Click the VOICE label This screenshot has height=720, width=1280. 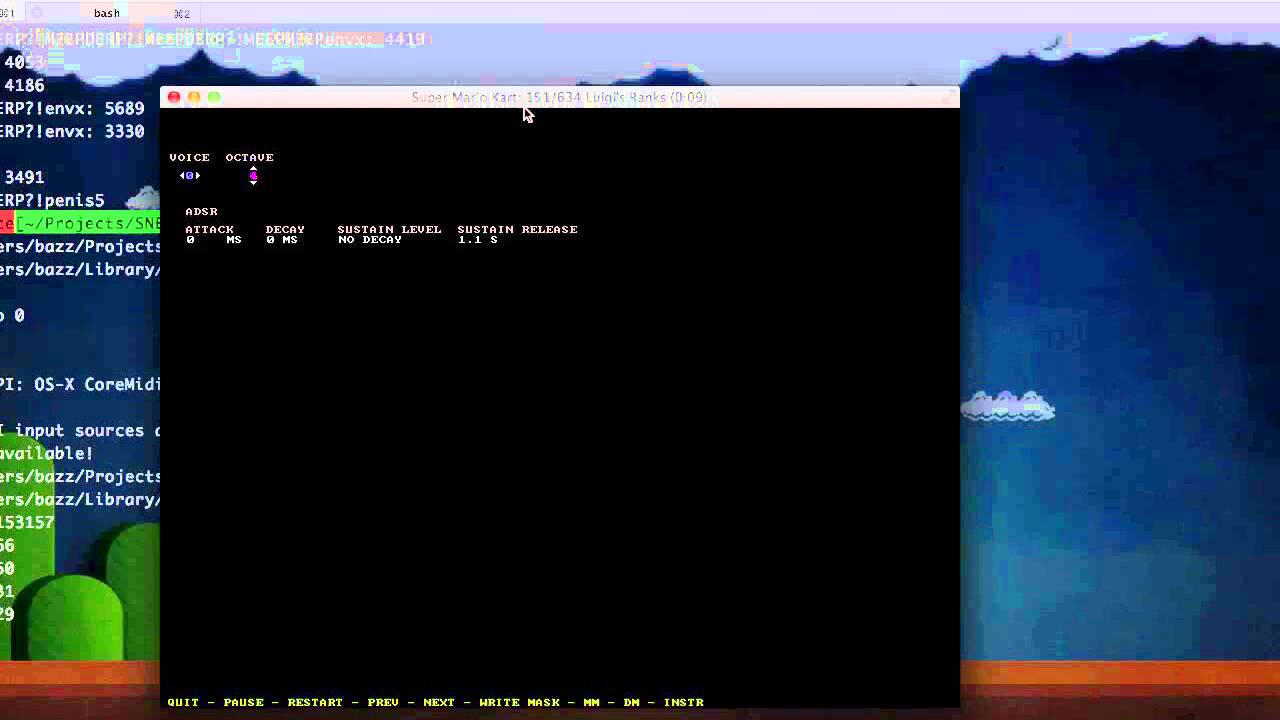coord(189,157)
